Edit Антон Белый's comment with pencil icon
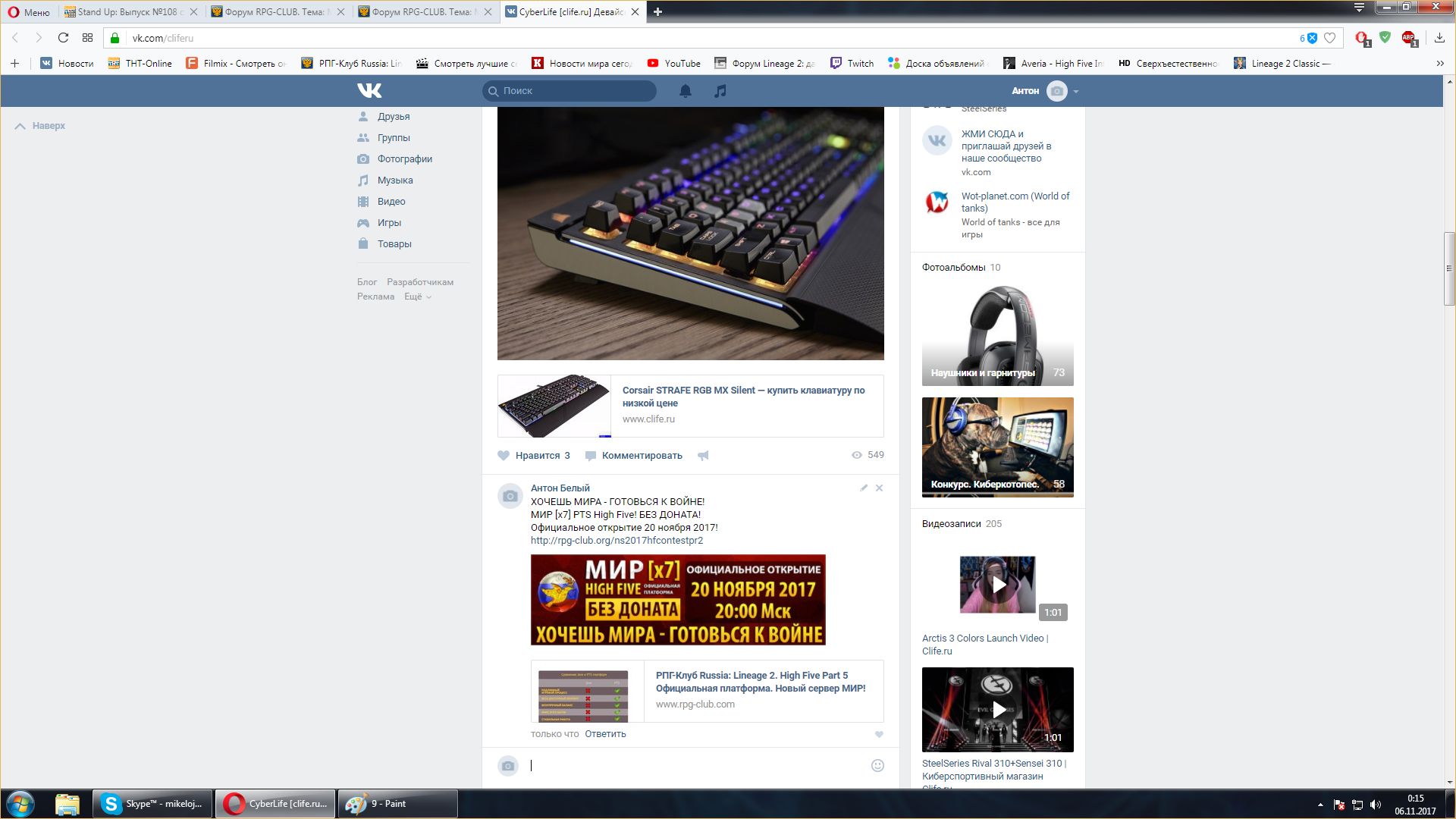 click(x=864, y=488)
